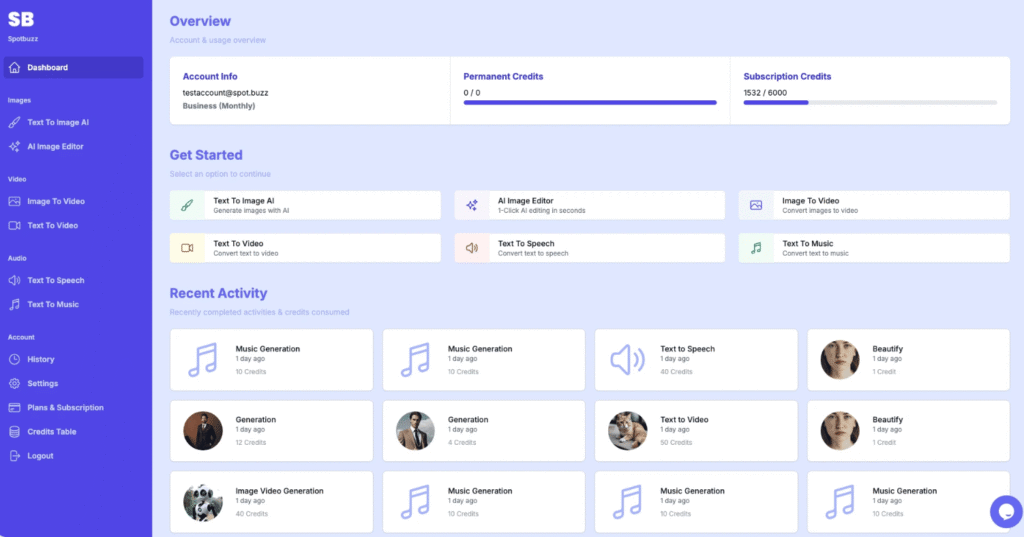Open Text To Video from sidebar menu
1024x537 pixels.
pyautogui.click(x=73, y=225)
